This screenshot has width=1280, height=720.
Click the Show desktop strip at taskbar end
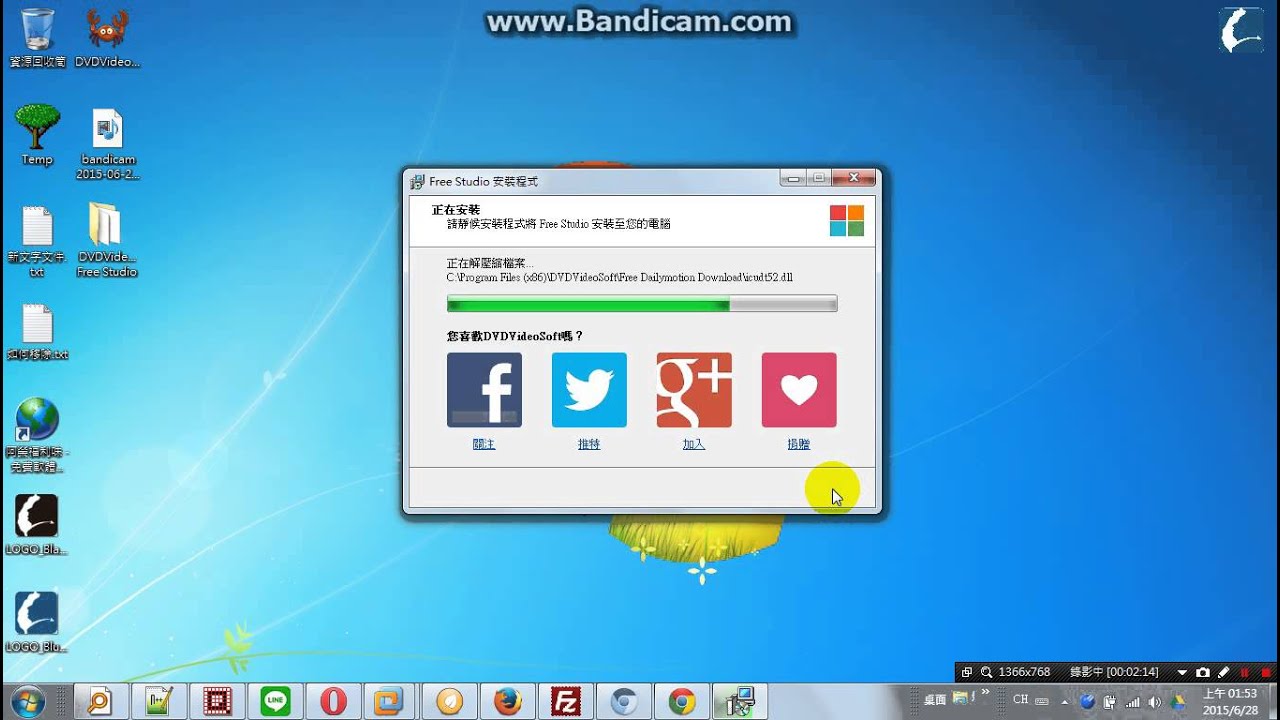click(x=1272, y=701)
